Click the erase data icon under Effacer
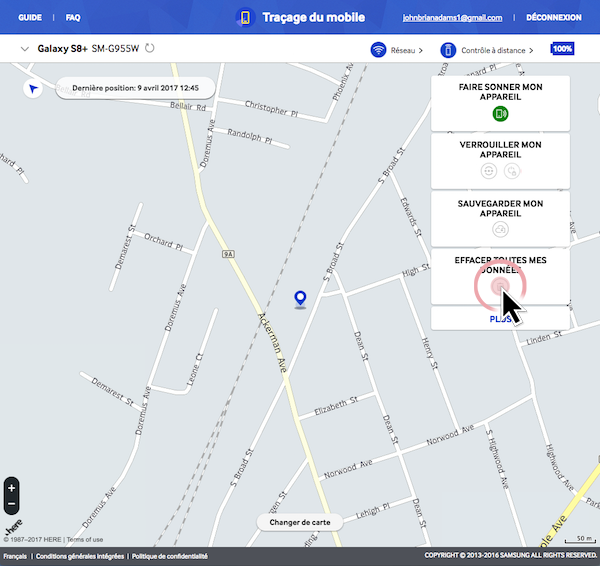600x566 pixels. click(500, 285)
